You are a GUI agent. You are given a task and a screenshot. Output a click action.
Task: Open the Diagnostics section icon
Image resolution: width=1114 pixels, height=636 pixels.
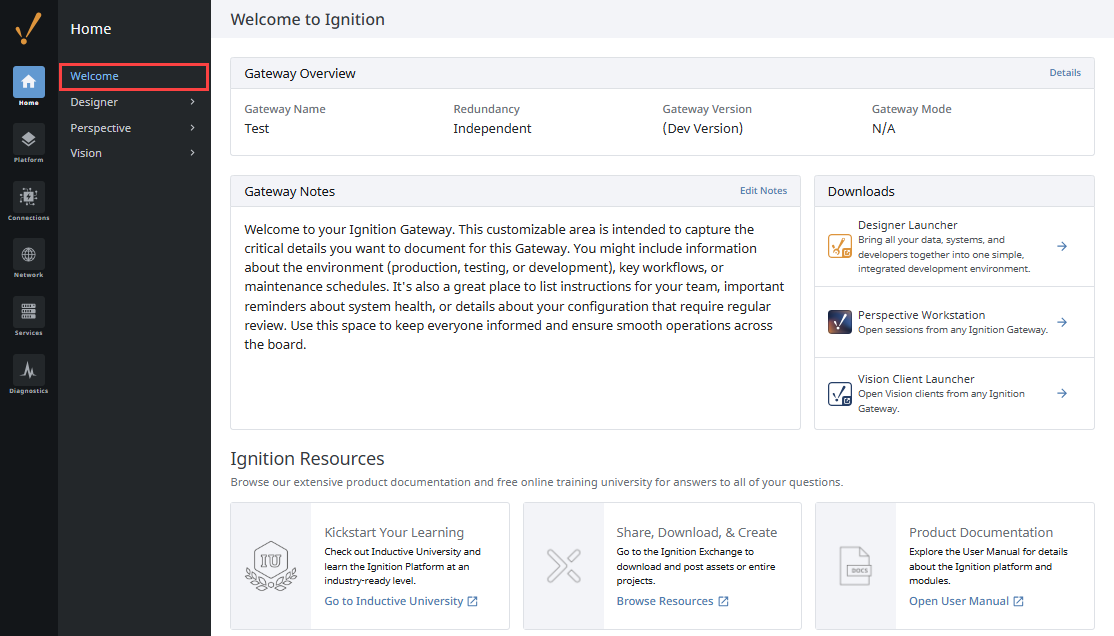click(28, 370)
